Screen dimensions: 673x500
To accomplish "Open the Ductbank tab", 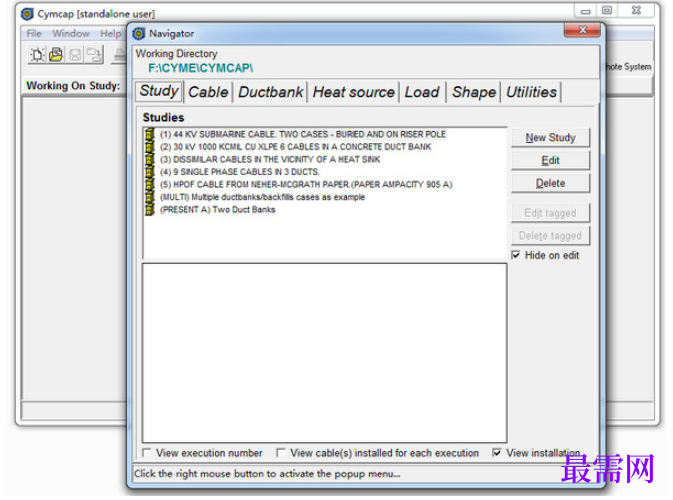I will (270, 92).
